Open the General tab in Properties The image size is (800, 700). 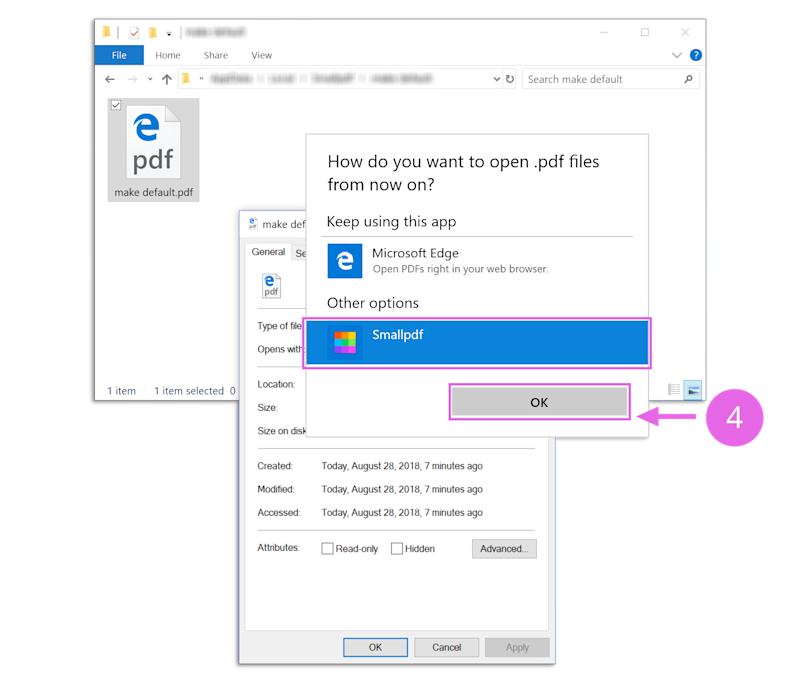[x=268, y=252]
